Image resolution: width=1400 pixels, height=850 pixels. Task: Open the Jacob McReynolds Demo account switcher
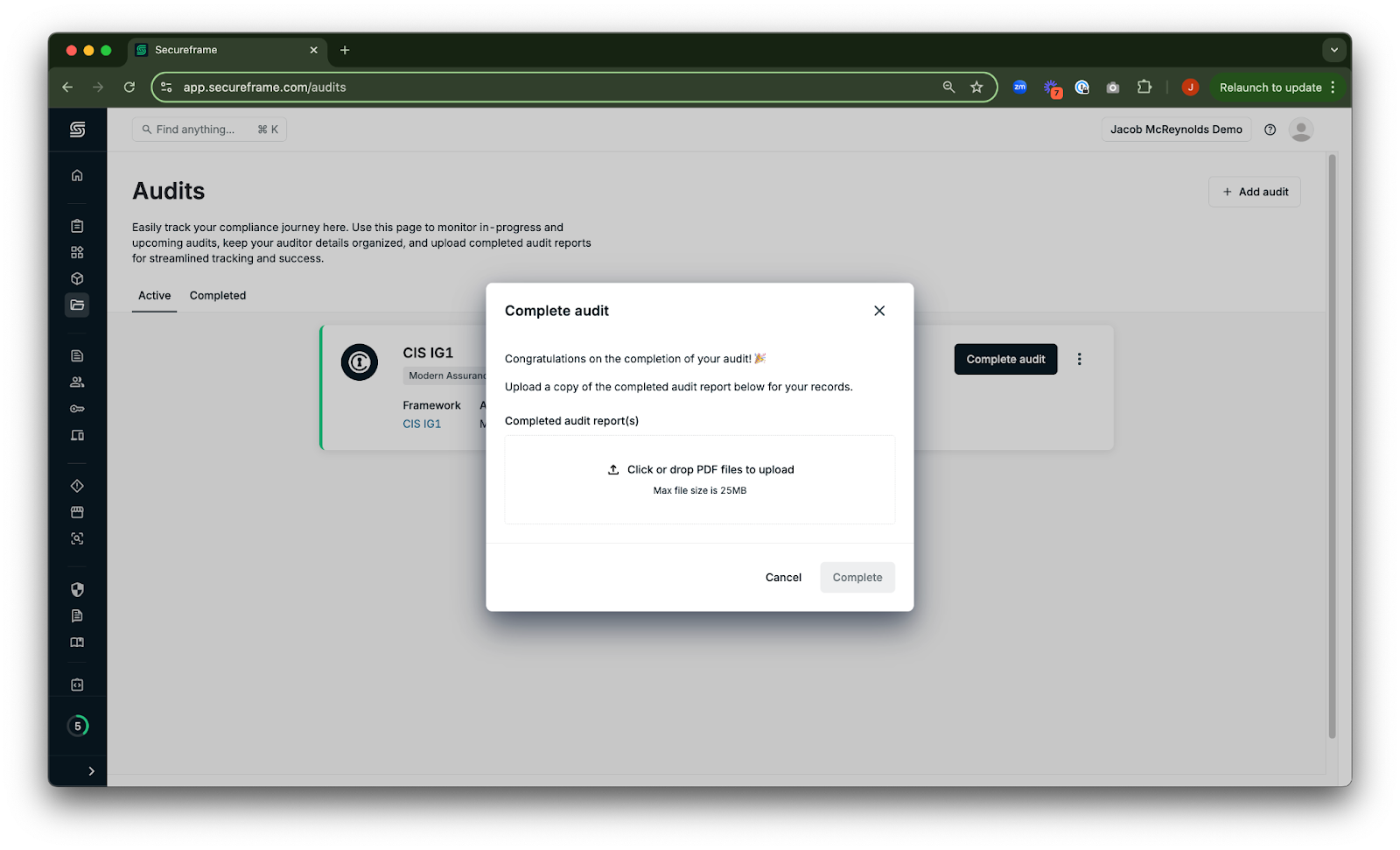point(1176,130)
